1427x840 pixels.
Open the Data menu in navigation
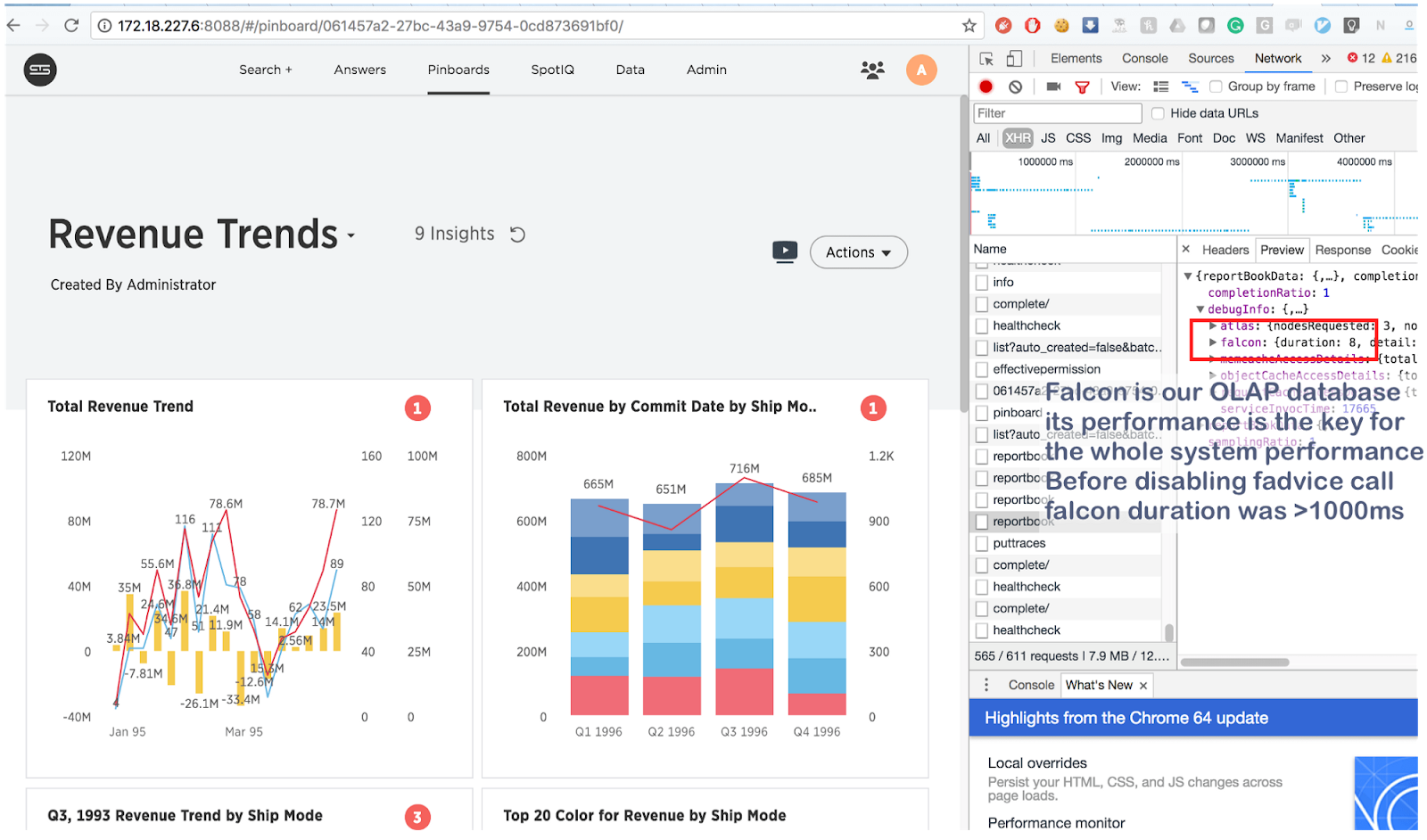click(630, 70)
